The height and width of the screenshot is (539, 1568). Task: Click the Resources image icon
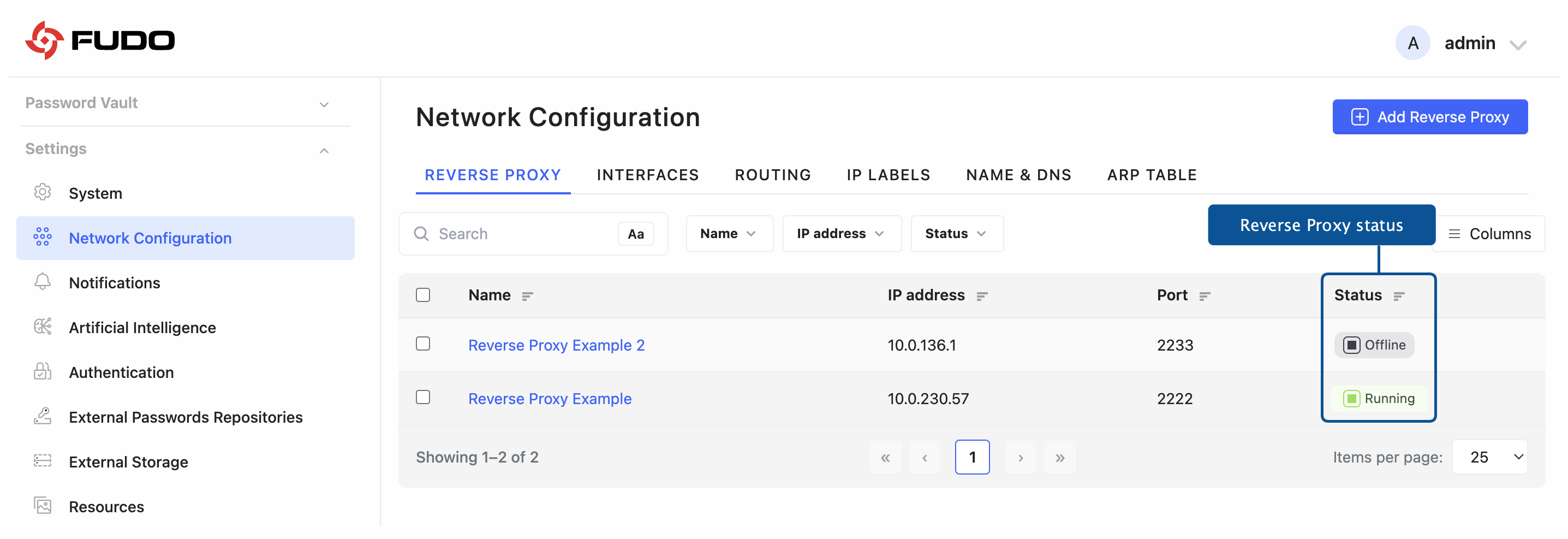click(x=42, y=506)
